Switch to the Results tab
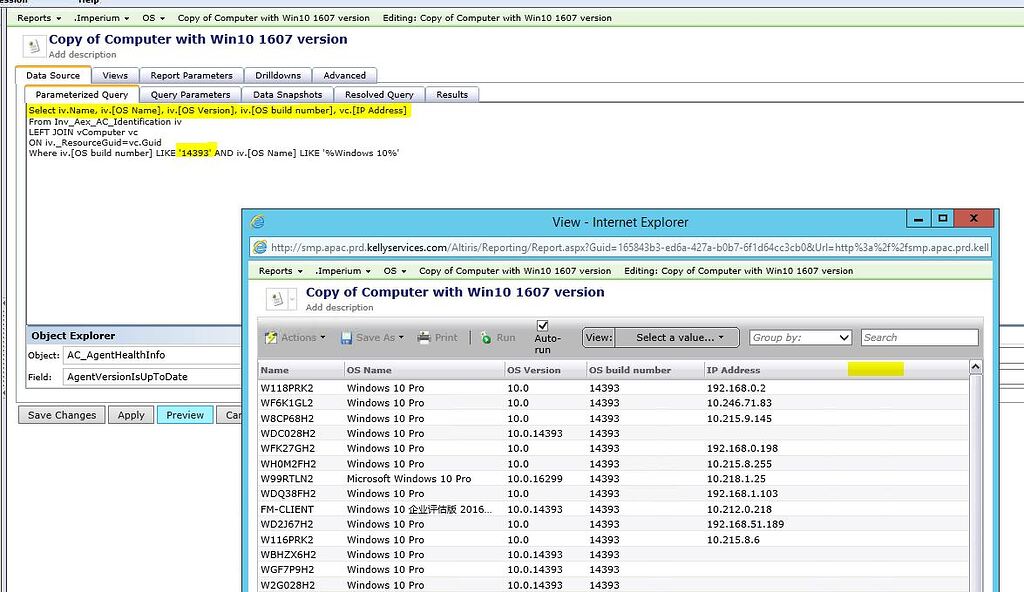 [452, 94]
